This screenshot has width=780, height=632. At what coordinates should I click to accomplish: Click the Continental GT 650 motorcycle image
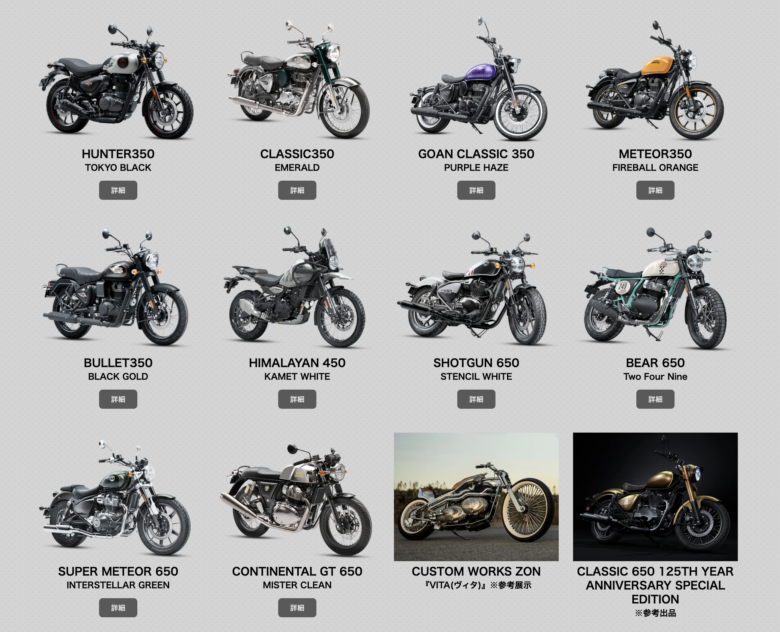[x=296, y=499]
